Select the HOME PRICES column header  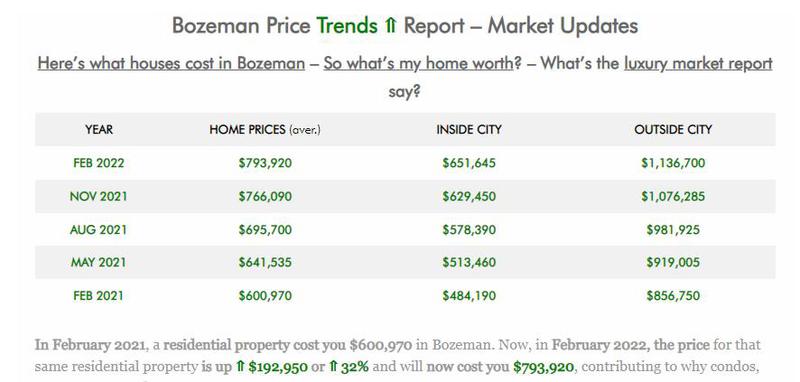pyautogui.click(x=265, y=130)
